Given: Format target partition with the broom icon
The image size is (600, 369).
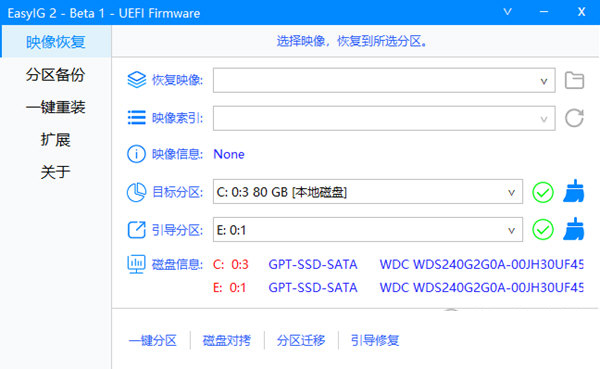Looking at the screenshot, I should [574, 191].
